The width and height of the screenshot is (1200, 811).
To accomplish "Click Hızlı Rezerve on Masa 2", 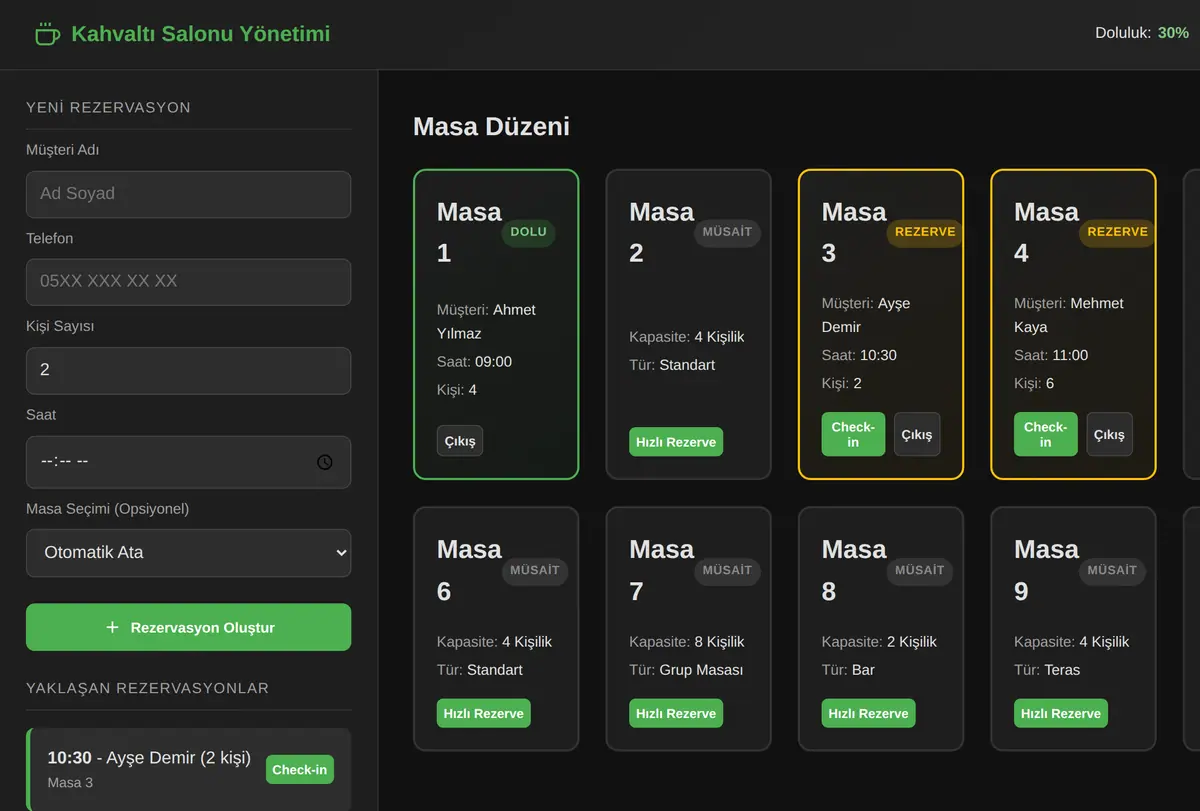I will coord(676,442).
